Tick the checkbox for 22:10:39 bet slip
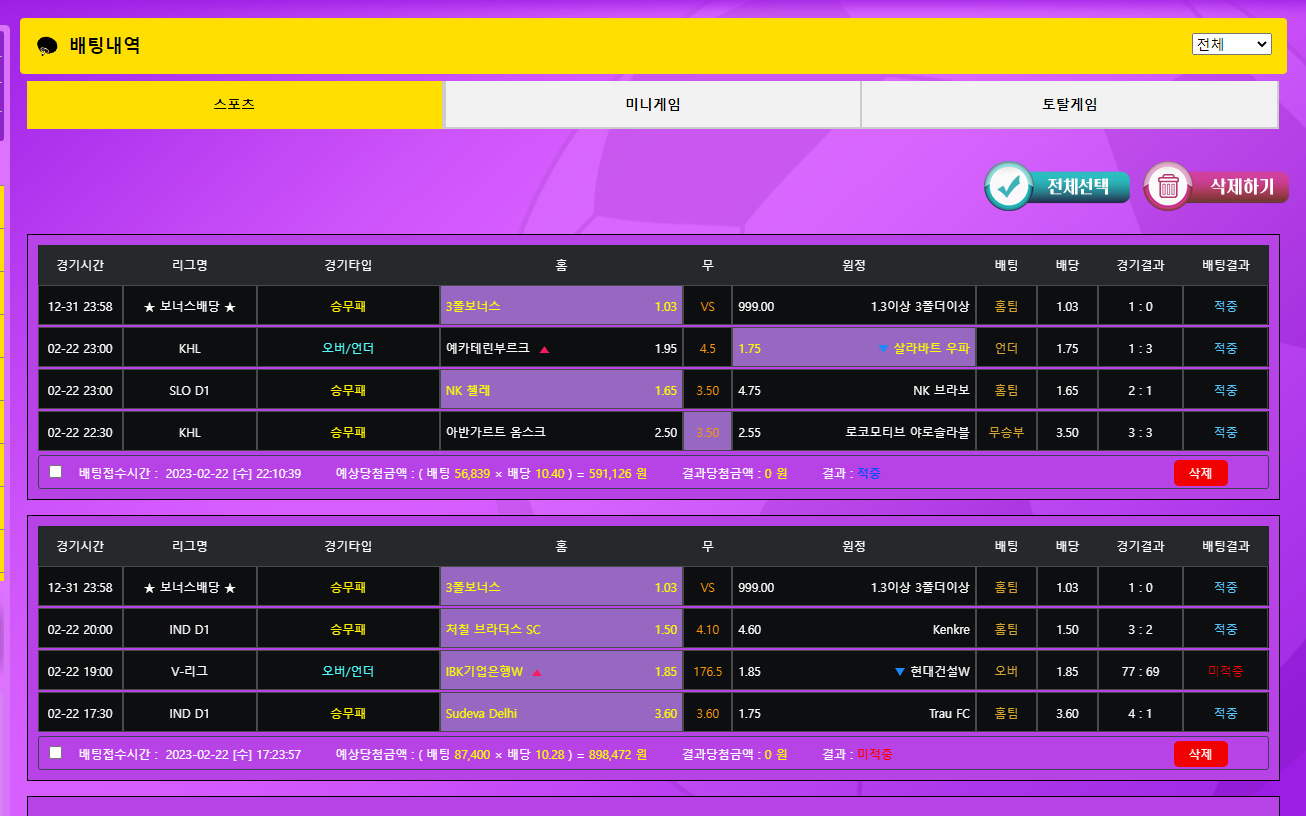 point(56,472)
